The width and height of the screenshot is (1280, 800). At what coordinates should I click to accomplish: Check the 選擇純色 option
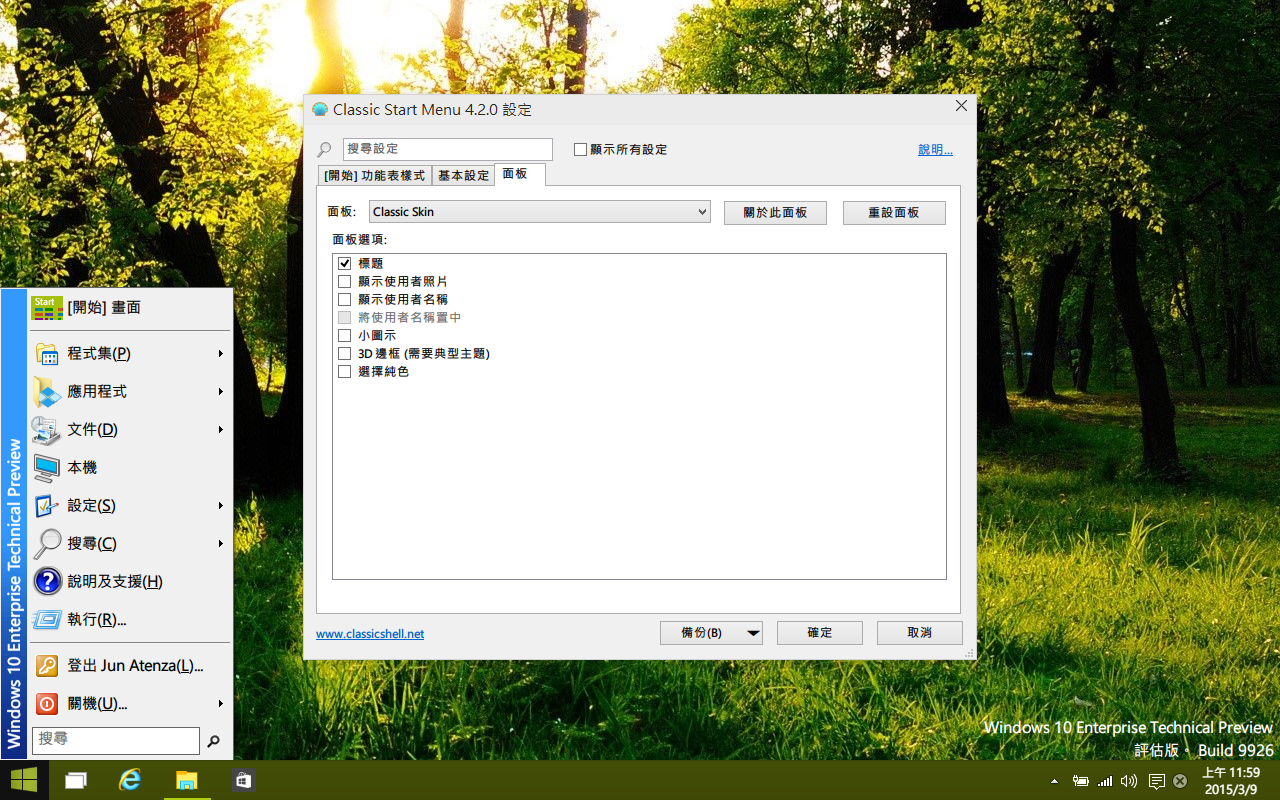click(x=345, y=371)
